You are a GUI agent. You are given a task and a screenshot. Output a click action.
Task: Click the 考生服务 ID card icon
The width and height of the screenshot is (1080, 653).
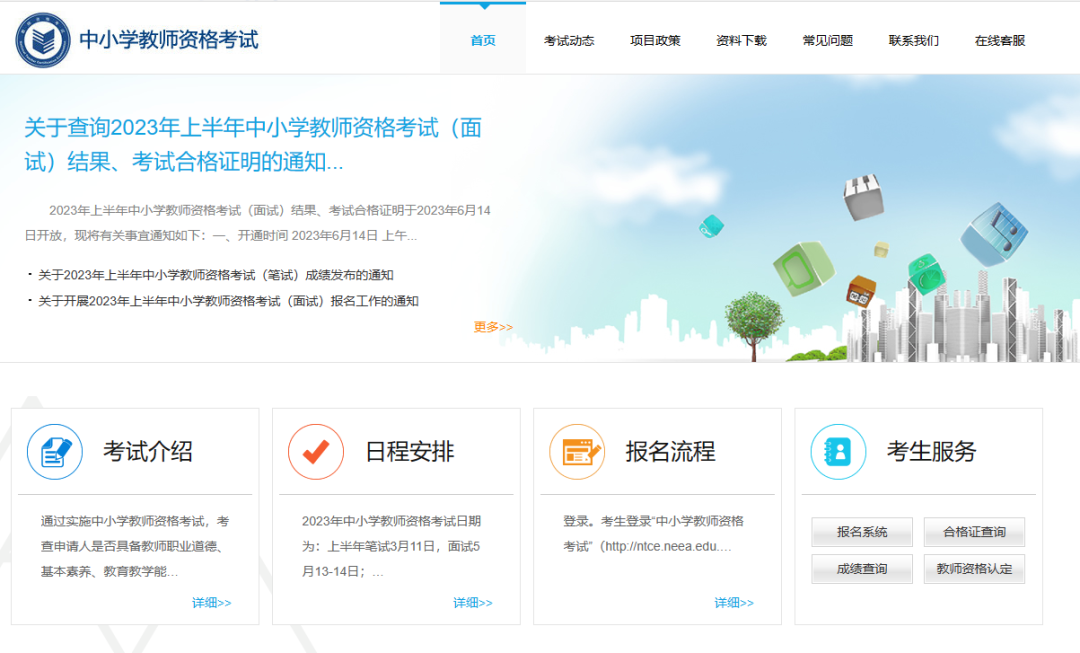(838, 451)
